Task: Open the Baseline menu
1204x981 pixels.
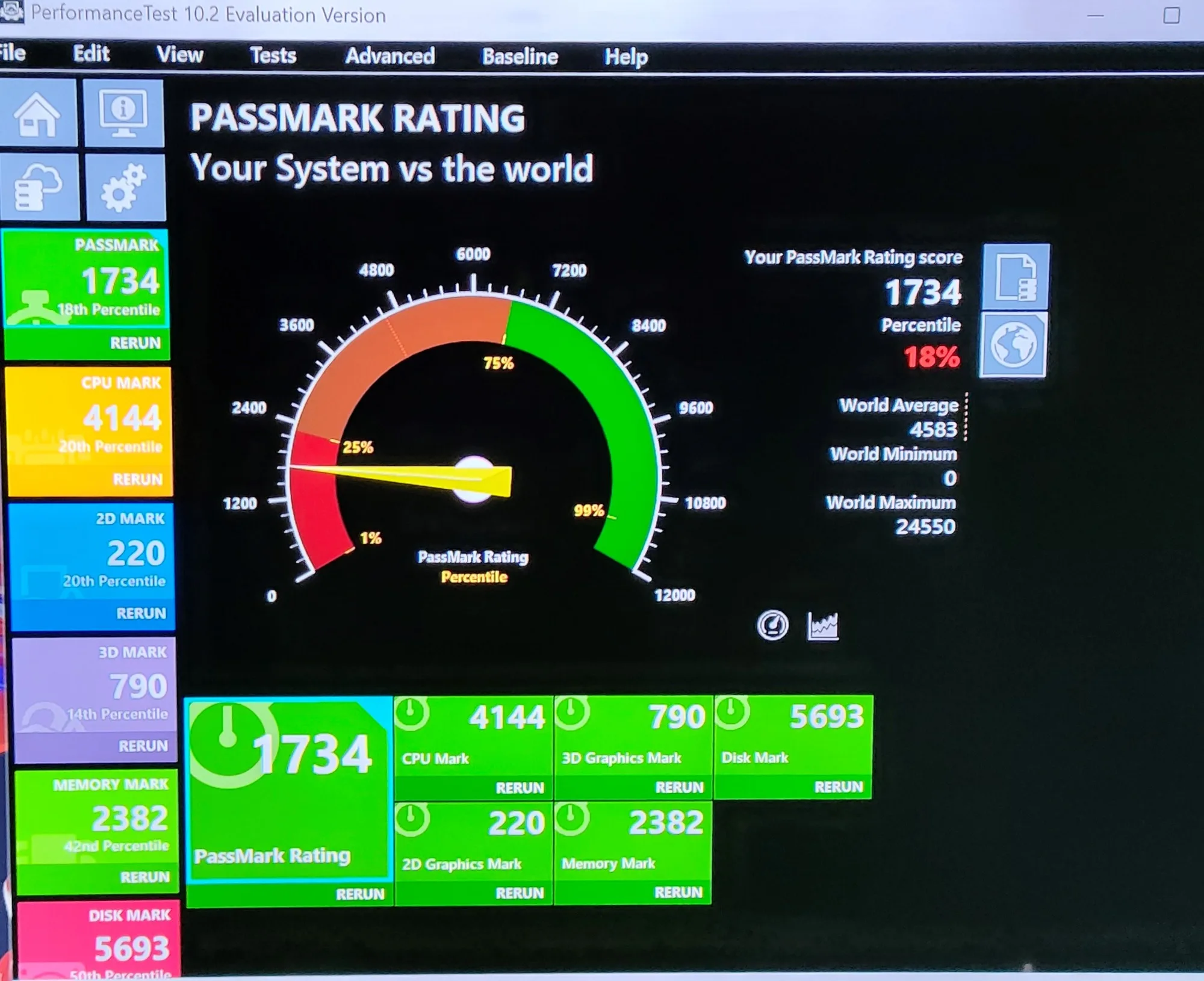Action: (x=520, y=57)
